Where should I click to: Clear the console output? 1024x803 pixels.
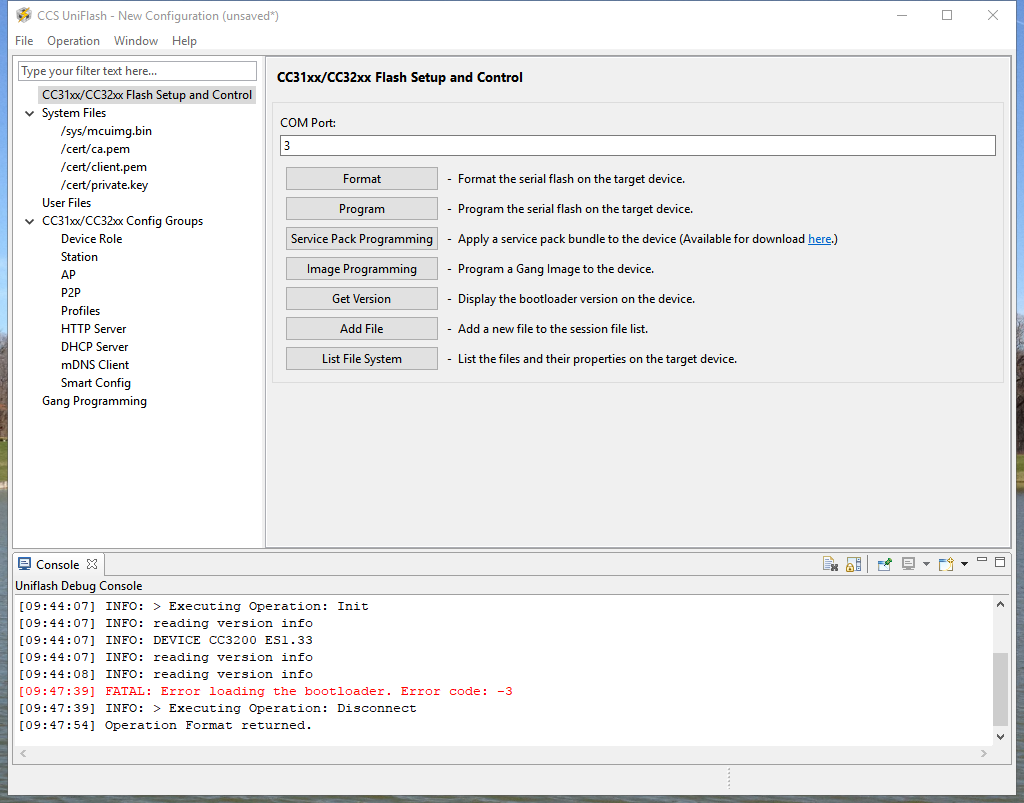pyautogui.click(x=830, y=564)
